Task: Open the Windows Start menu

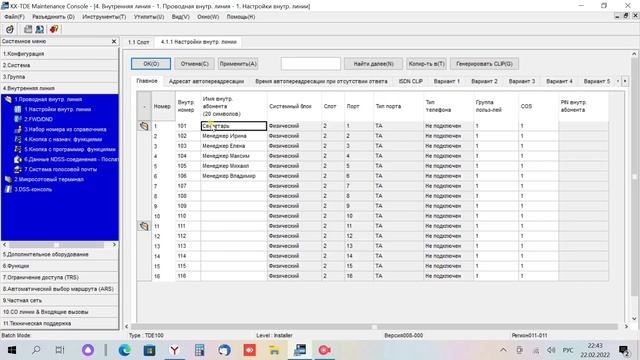Action: (11, 350)
